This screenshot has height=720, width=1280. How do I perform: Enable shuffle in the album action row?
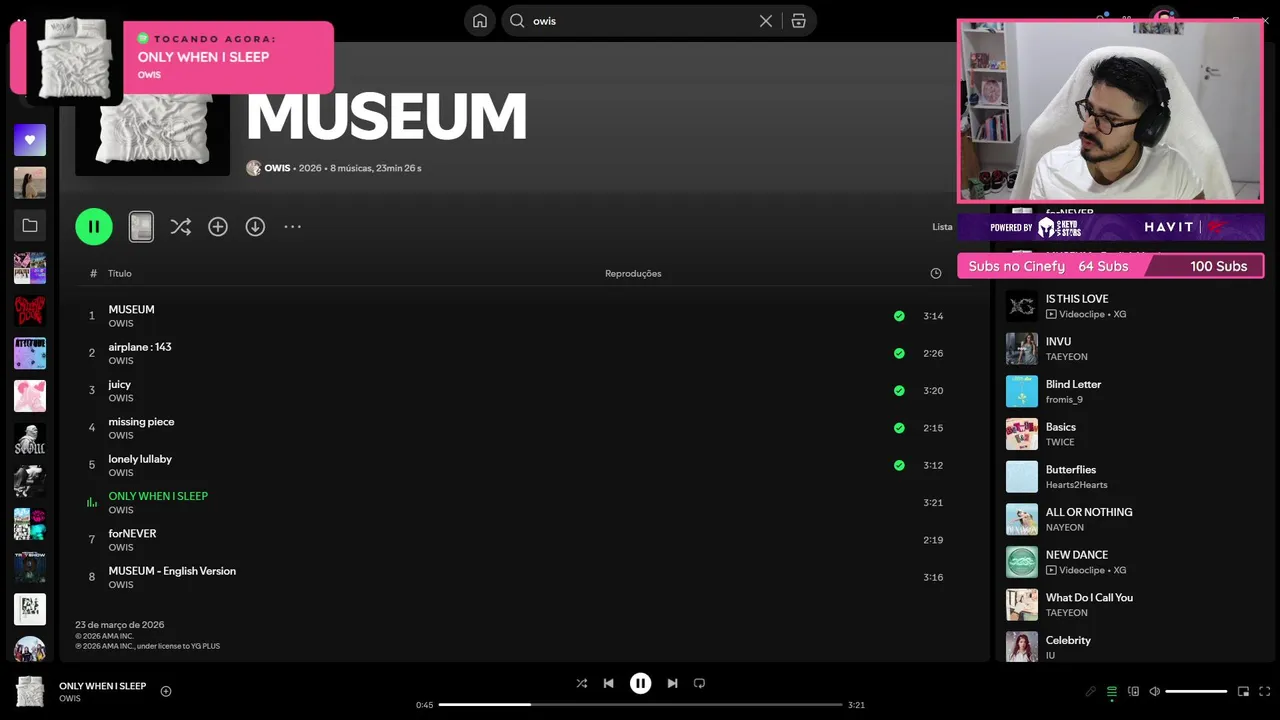click(180, 227)
